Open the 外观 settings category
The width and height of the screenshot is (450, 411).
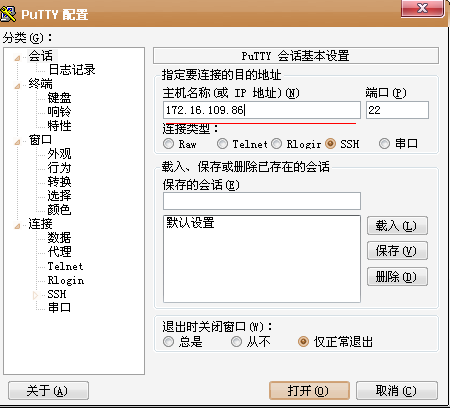(59, 154)
